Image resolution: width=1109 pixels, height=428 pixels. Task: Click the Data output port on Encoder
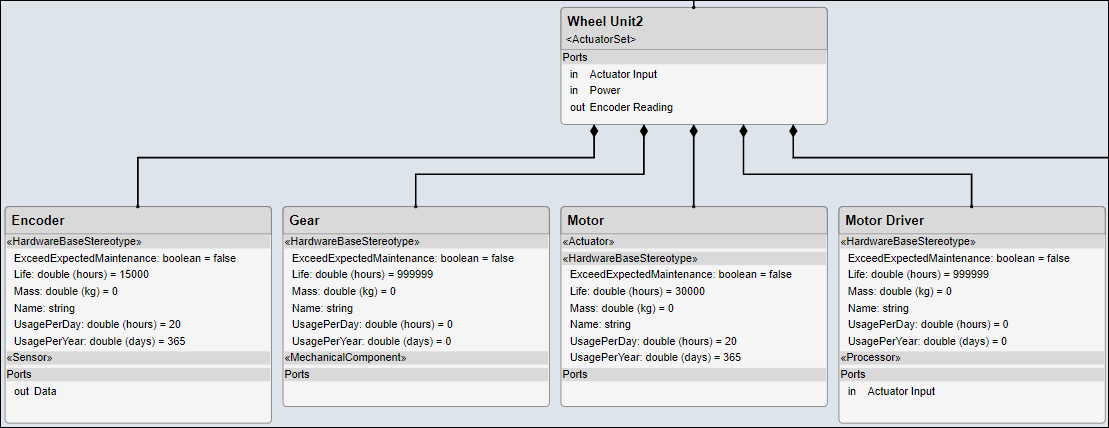(x=45, y=391)
